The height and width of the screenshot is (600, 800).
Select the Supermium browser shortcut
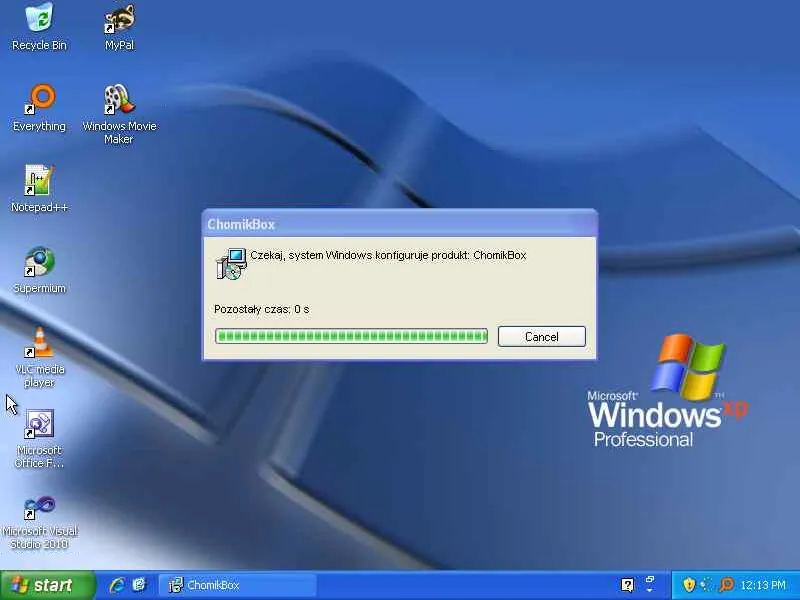coord(39,270)
